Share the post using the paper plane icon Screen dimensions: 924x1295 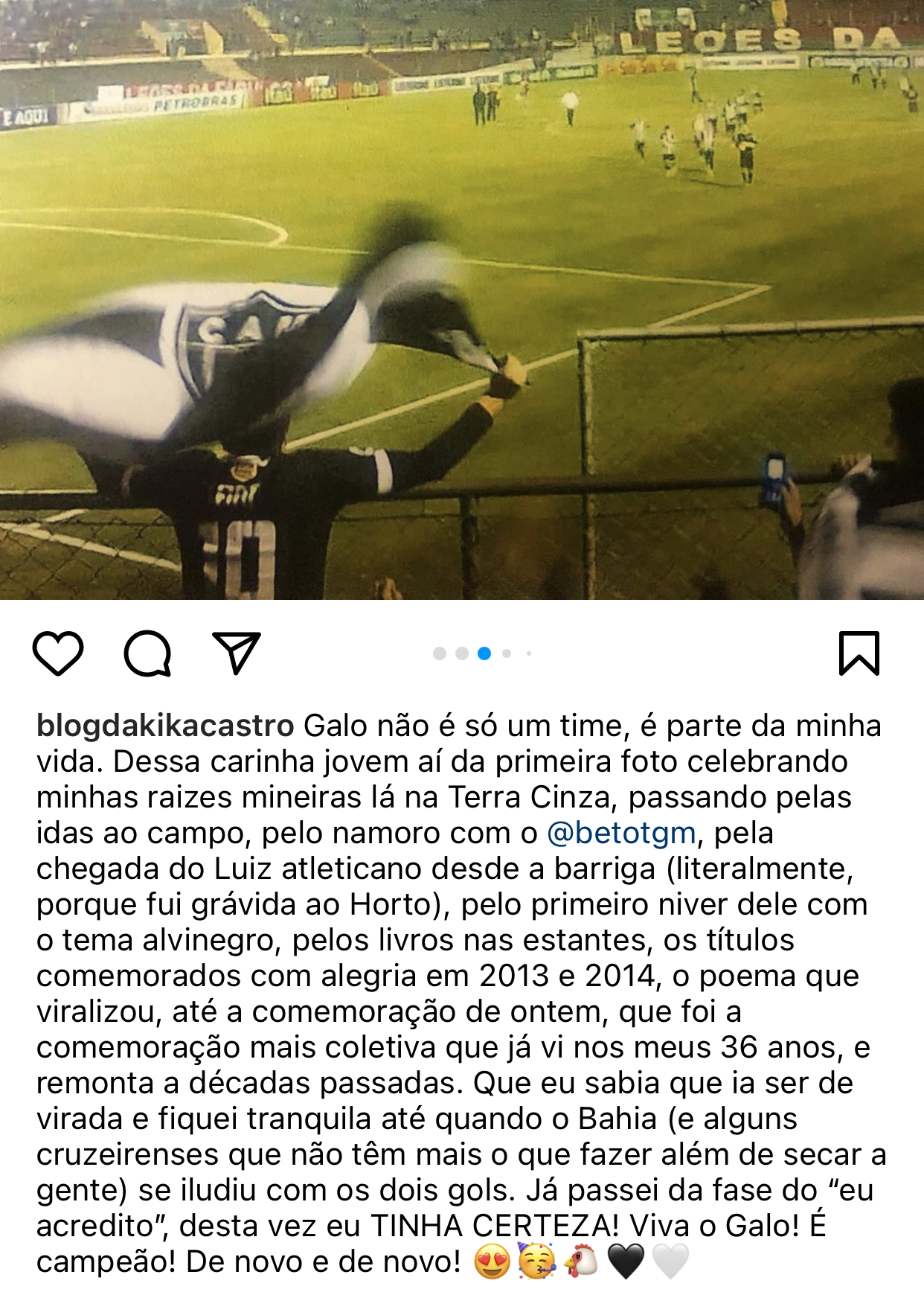[x=237, y=653]
